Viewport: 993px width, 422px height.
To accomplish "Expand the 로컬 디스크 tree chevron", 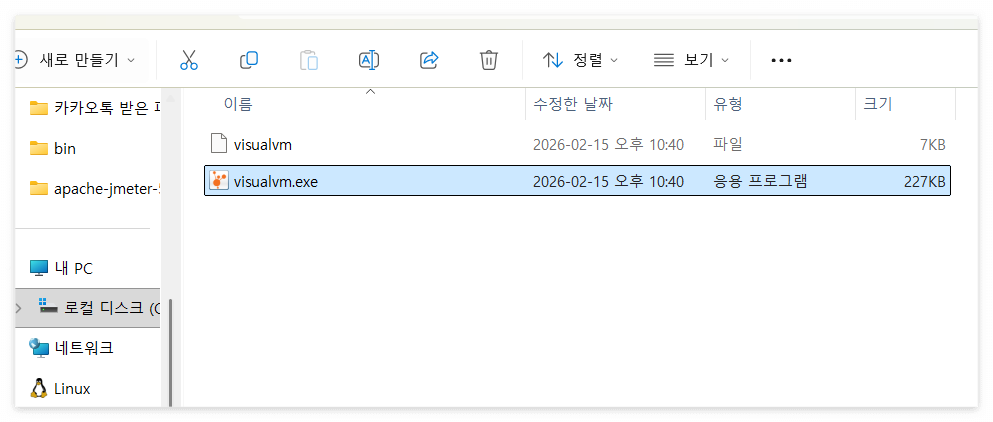I will tap(18, 308).
